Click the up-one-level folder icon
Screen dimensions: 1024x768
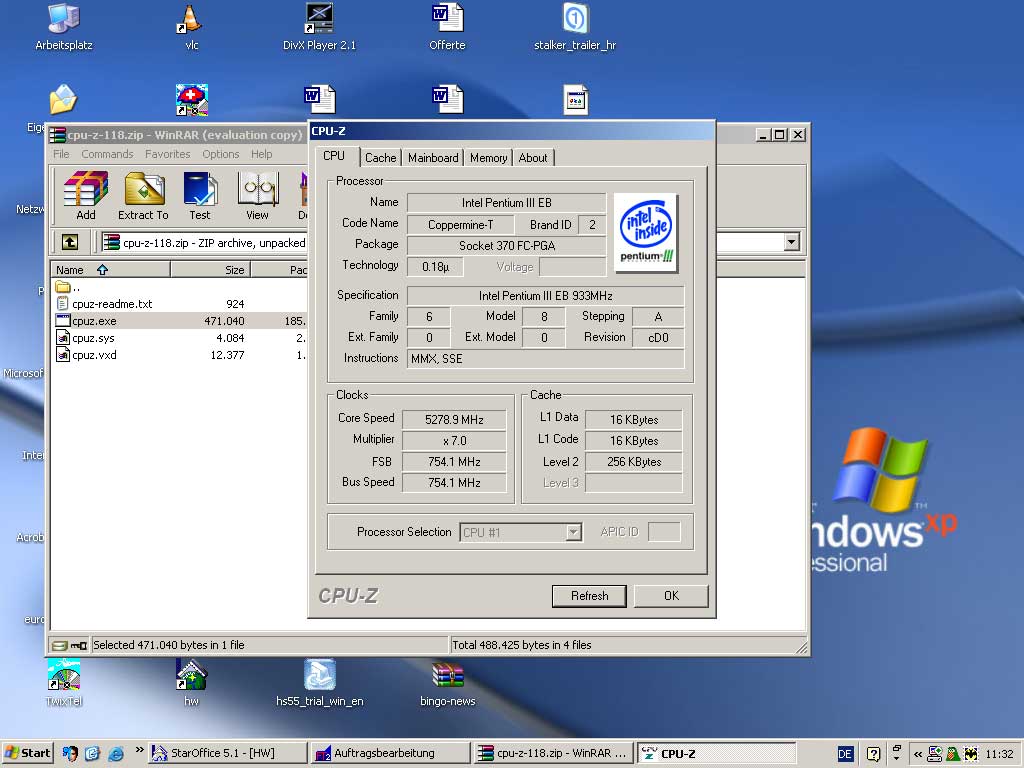(69, 242)
